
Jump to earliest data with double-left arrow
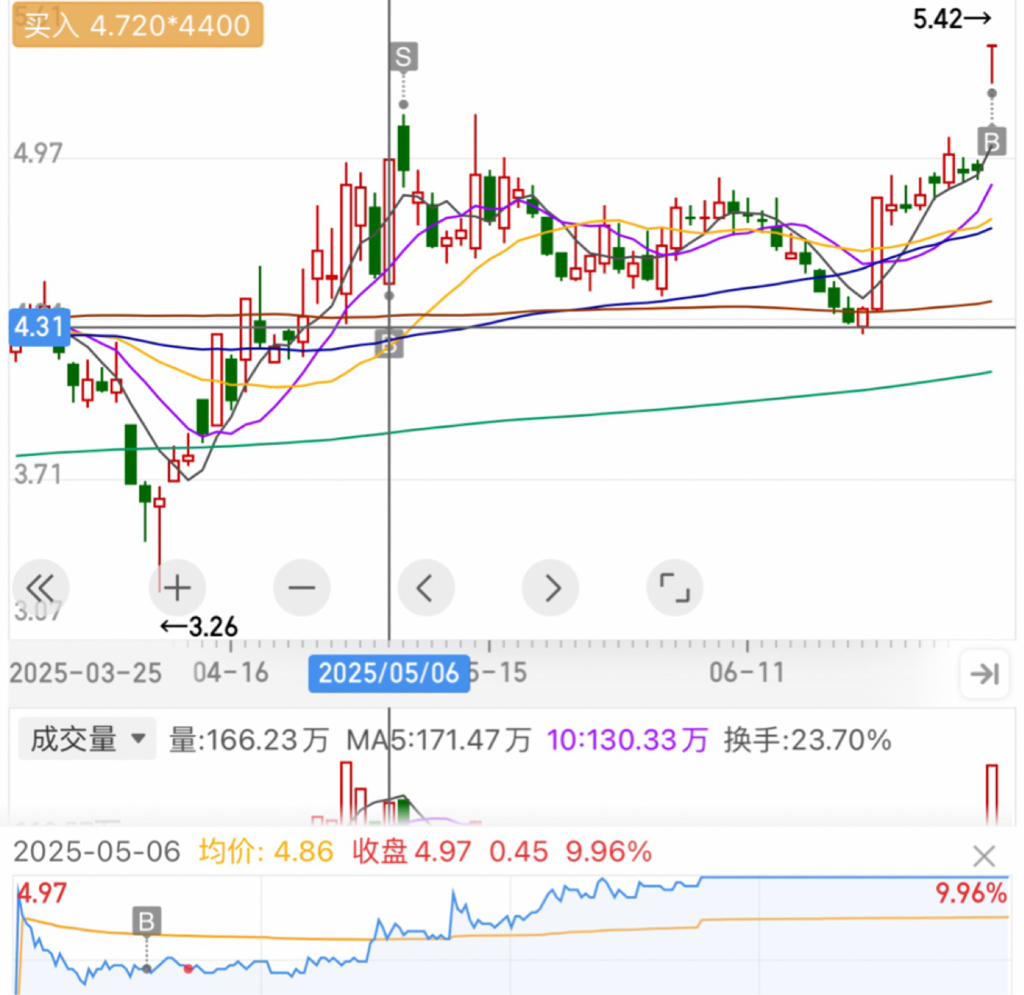tap(41, 588)
